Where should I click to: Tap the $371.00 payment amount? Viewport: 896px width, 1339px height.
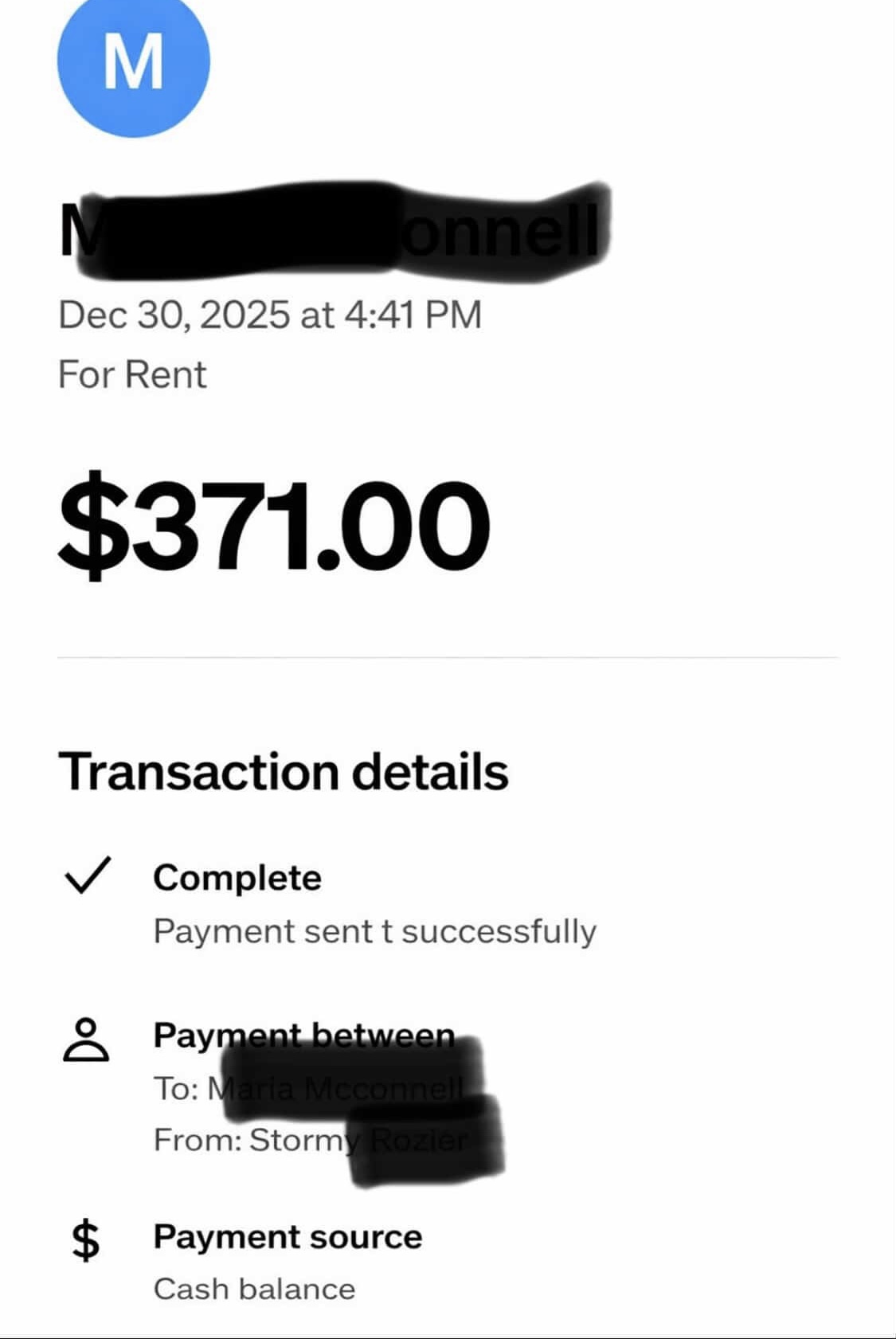pyautogui.click(x=273, y=524)
